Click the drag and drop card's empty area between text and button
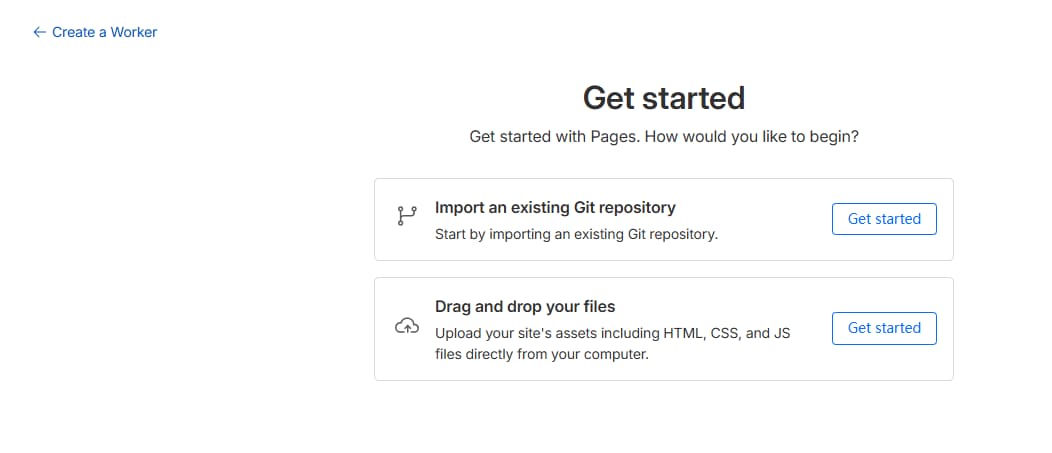The image size is (1052, 453). (x=812, y=328)
